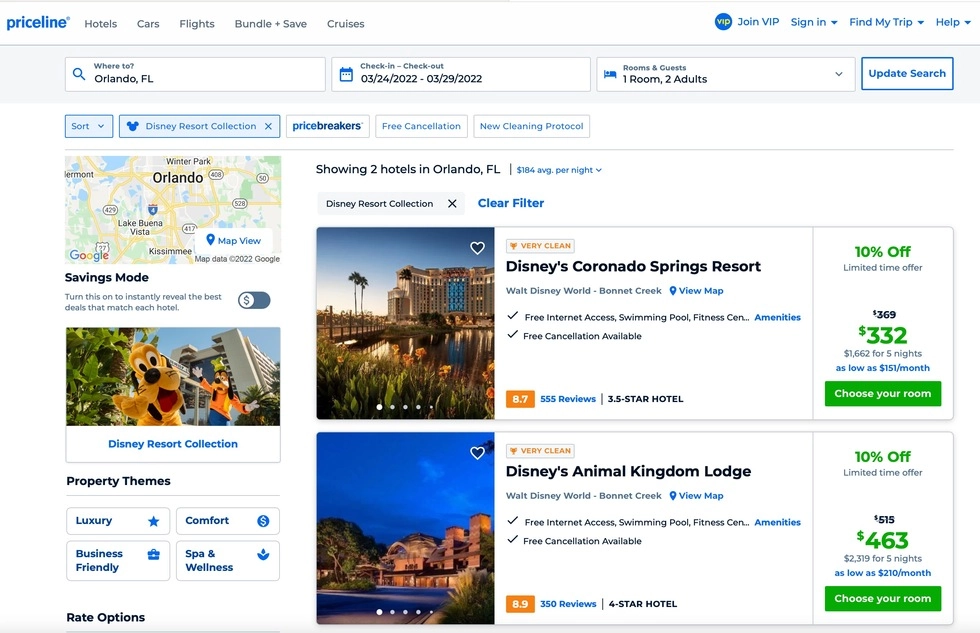The width and height of the screenshot is (980, 633).
Task: Close the Disney Resort Collection tag beside Clear Filter
Action: point(452,204)
